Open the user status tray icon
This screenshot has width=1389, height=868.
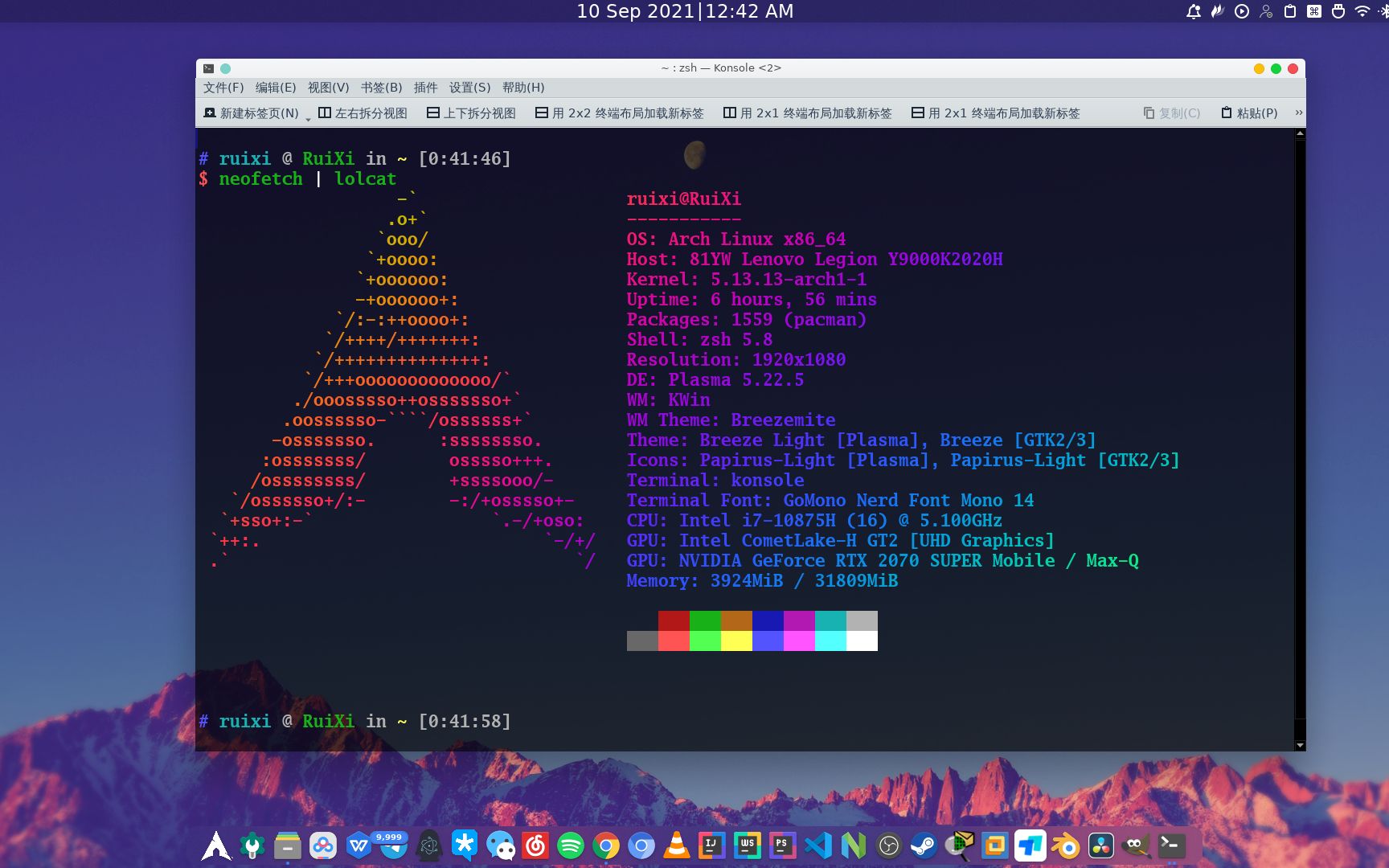(x=1266, y=11)
